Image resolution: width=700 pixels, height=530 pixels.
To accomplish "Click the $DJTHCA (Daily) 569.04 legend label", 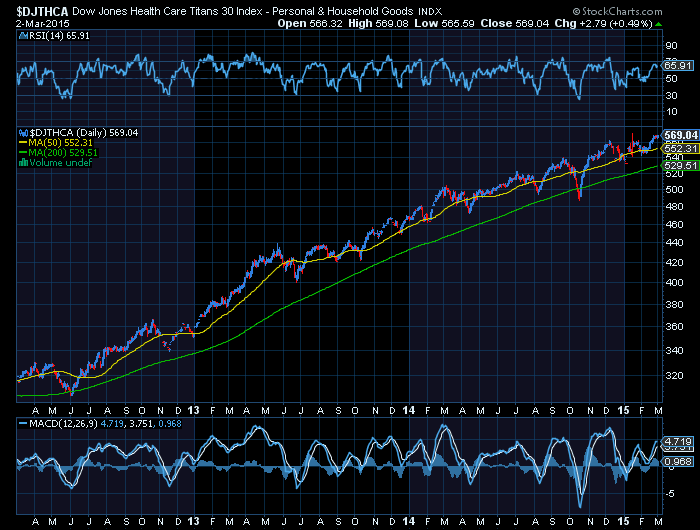I will point(83,133).
